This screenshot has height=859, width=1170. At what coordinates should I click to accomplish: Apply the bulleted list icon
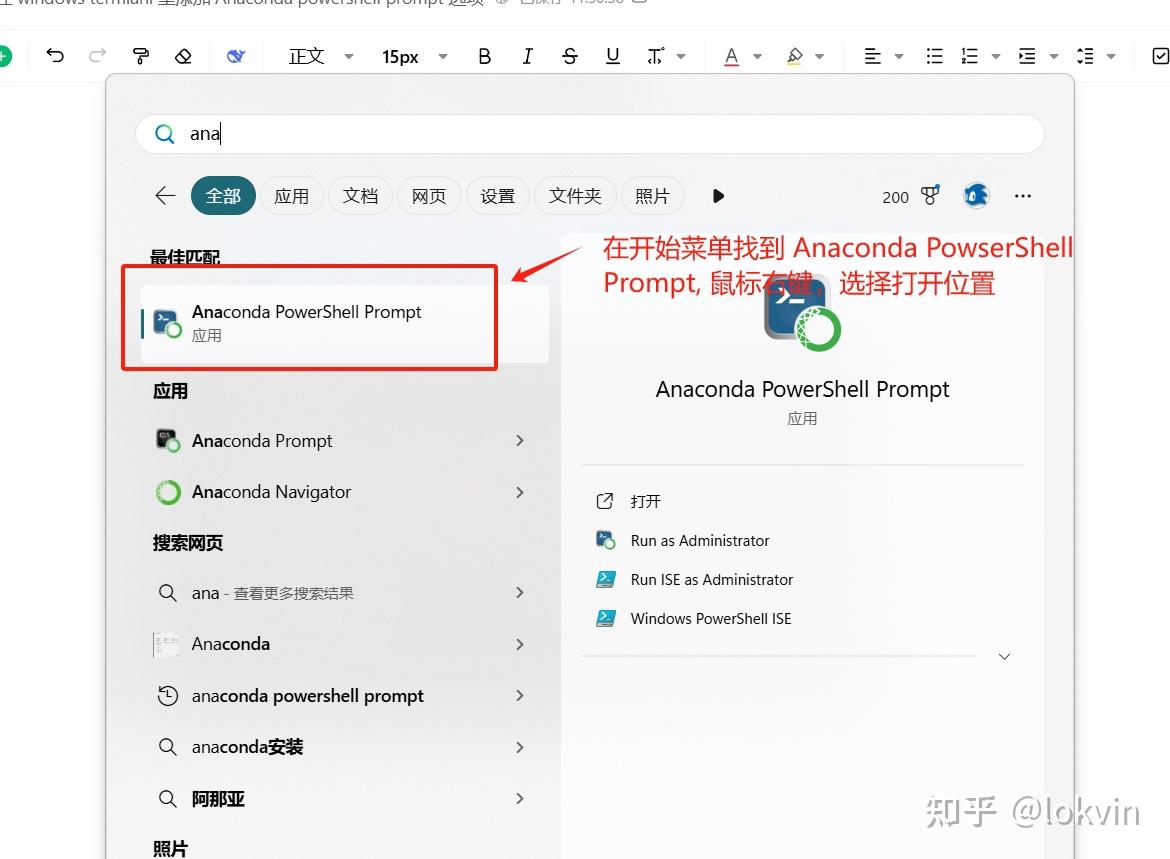tap(933, 56)
